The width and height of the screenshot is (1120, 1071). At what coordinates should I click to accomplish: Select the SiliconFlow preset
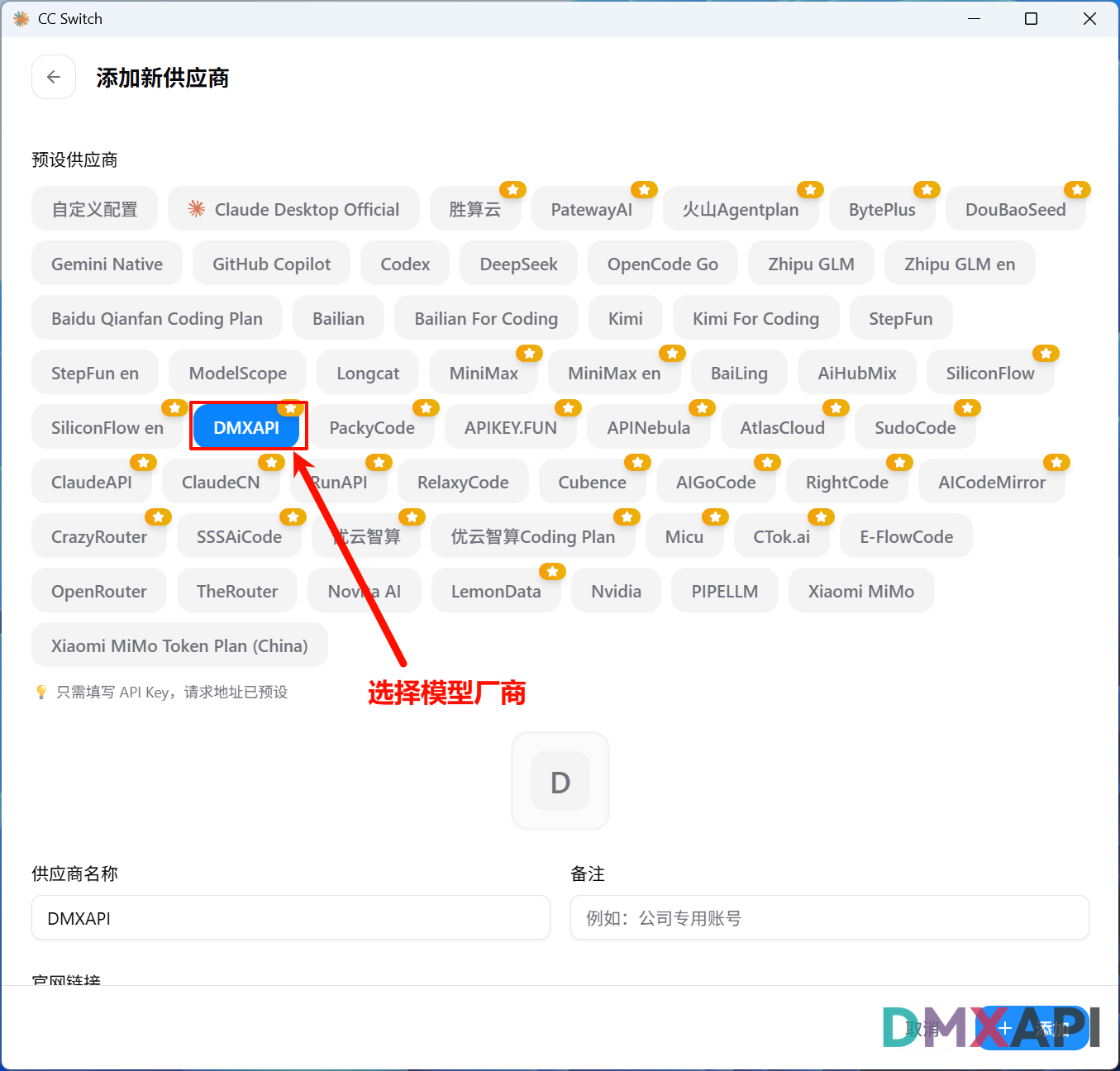pyautogui.click(x=990, y=373)
